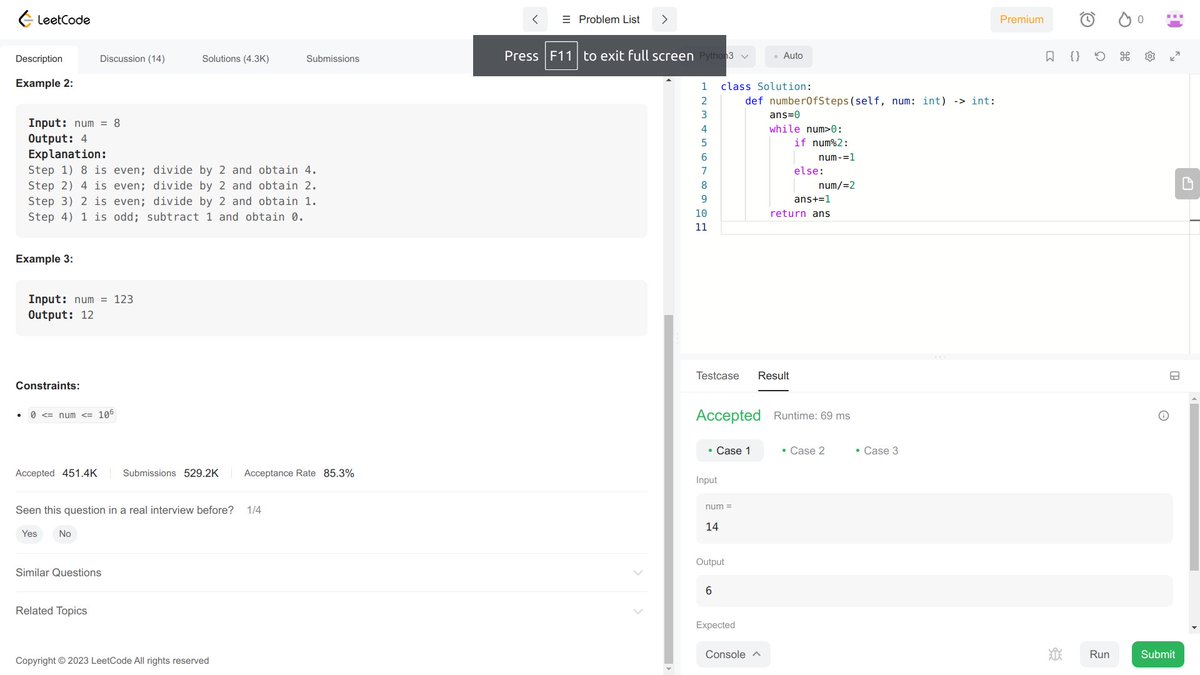The image size is (1200, 675).
Task: Select the Result tab
Action: (x=773, y=376)
